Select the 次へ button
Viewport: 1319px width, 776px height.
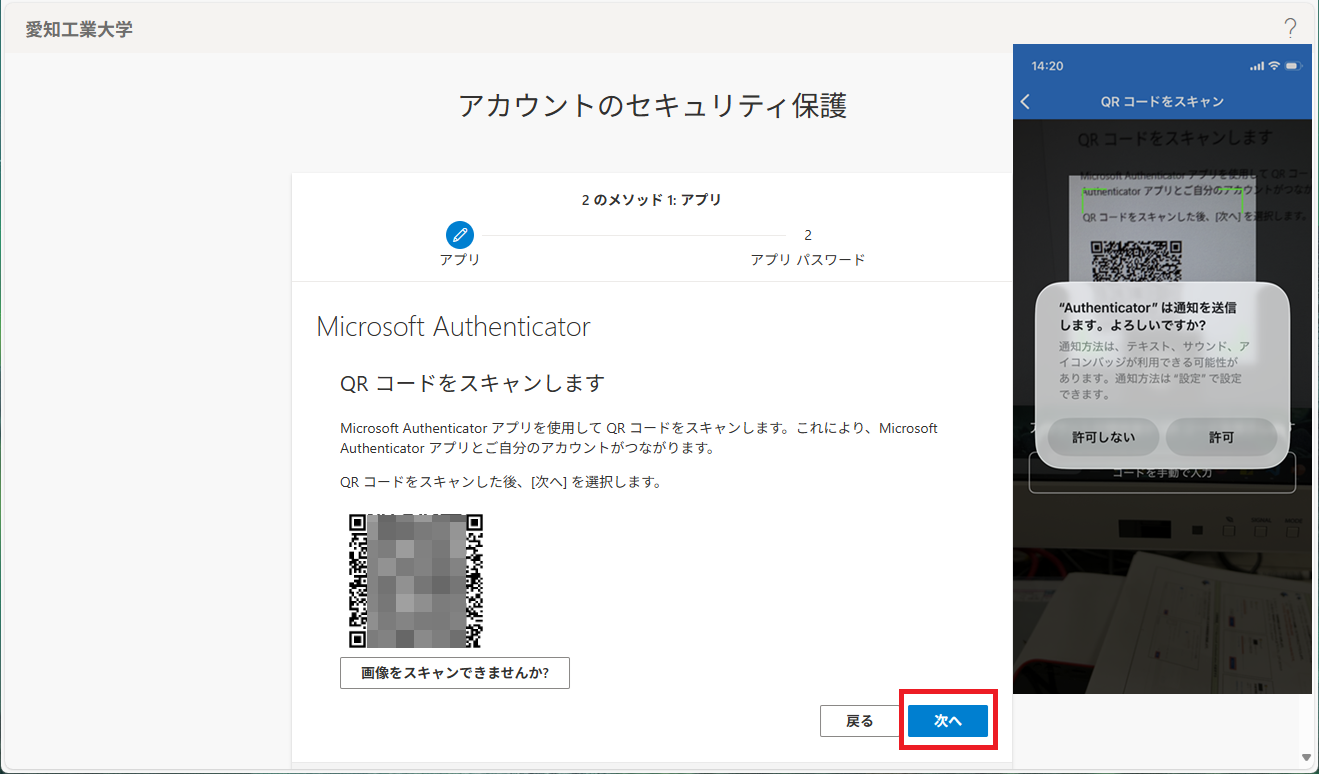click(x=946, y=720)
